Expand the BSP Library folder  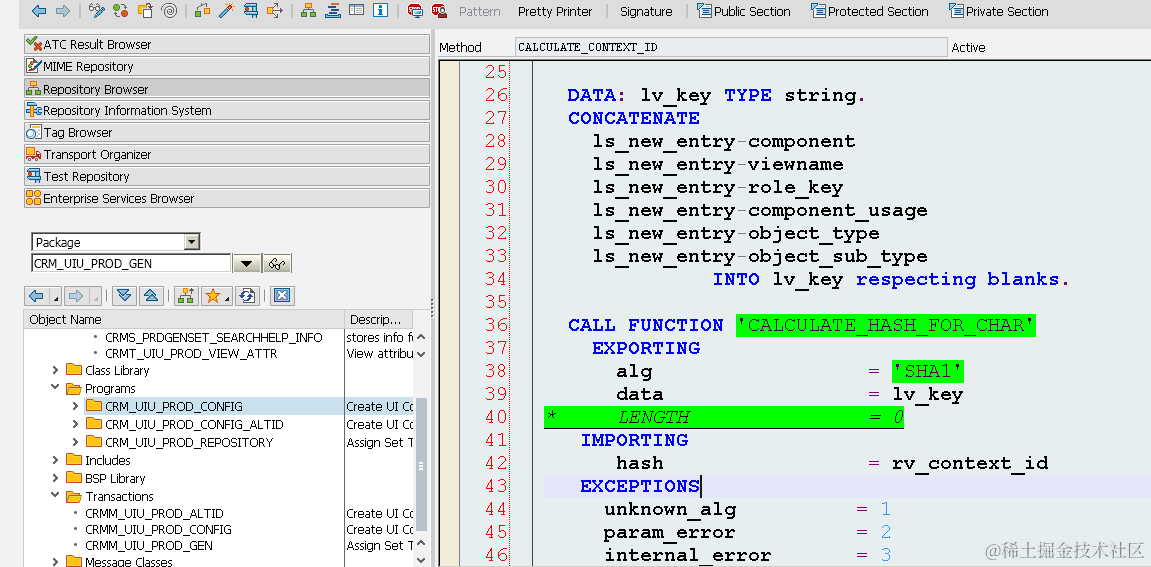click(55, 477)
